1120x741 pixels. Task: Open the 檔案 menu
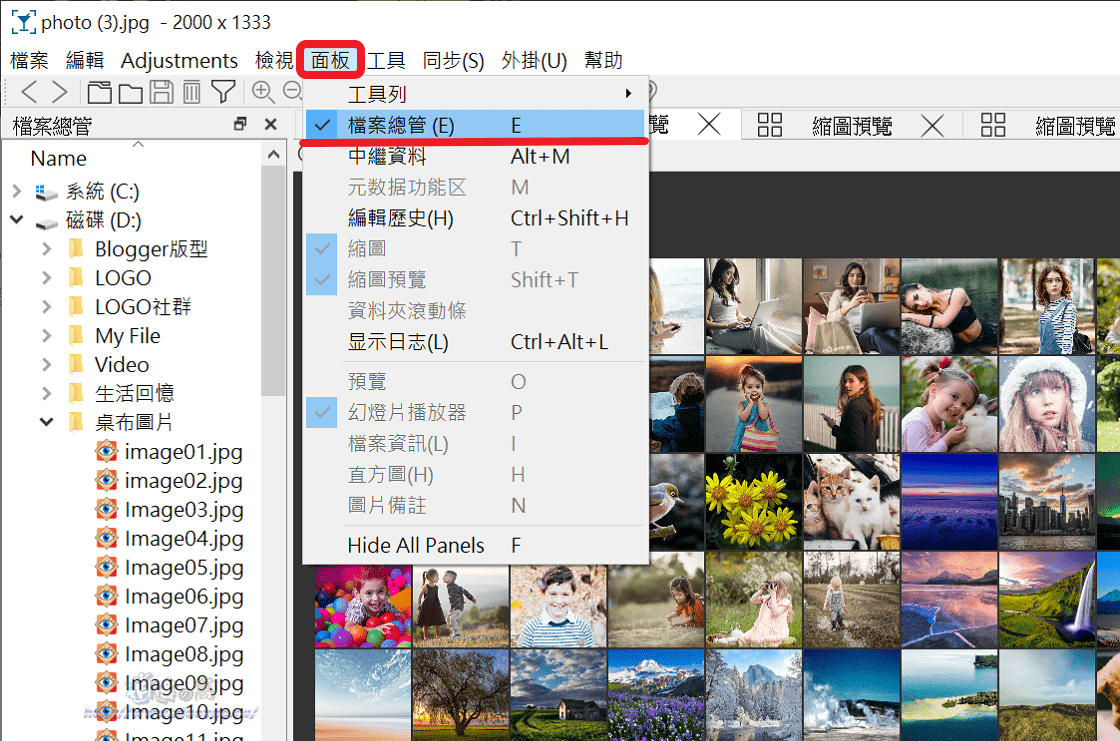tap(29, 60)
